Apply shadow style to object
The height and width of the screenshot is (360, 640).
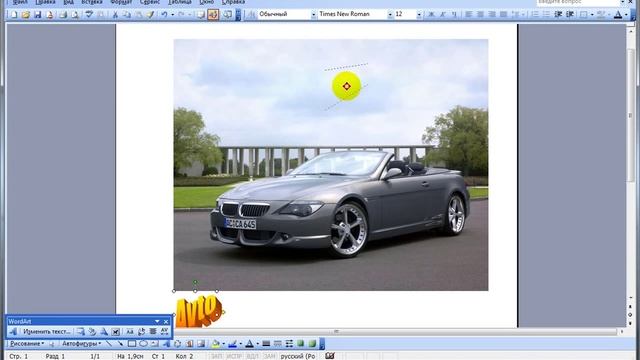(300, 344)
